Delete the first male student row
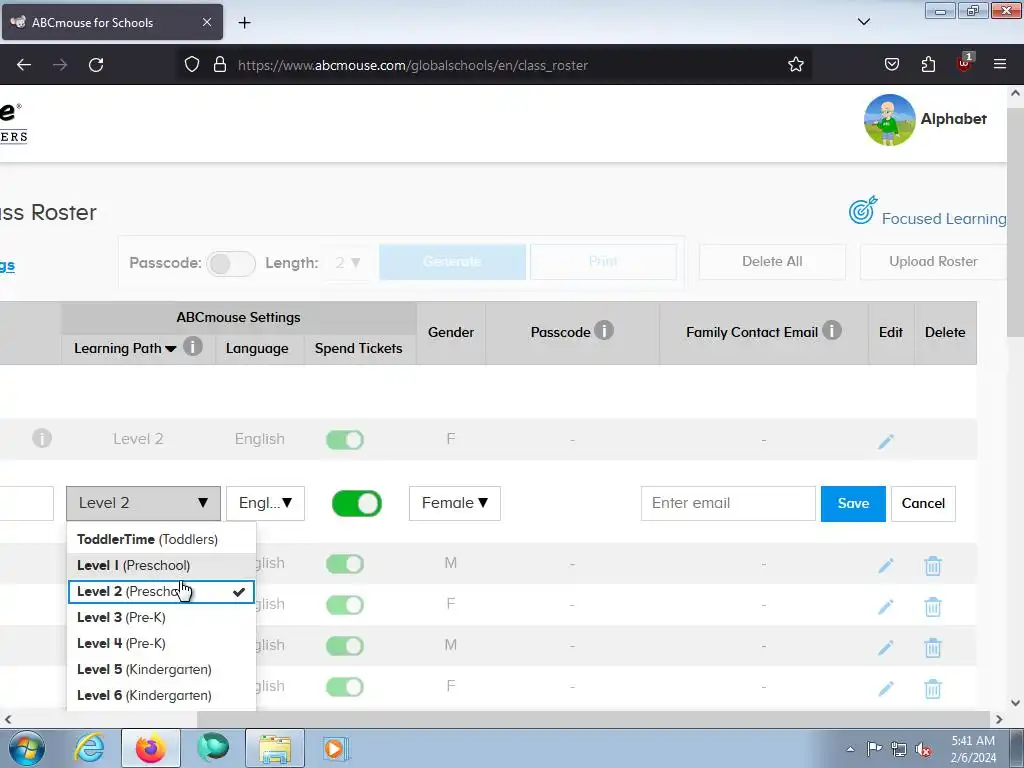Image resolution: width=1024 pixels, height=768 pixels. click(x=933, y=566)
